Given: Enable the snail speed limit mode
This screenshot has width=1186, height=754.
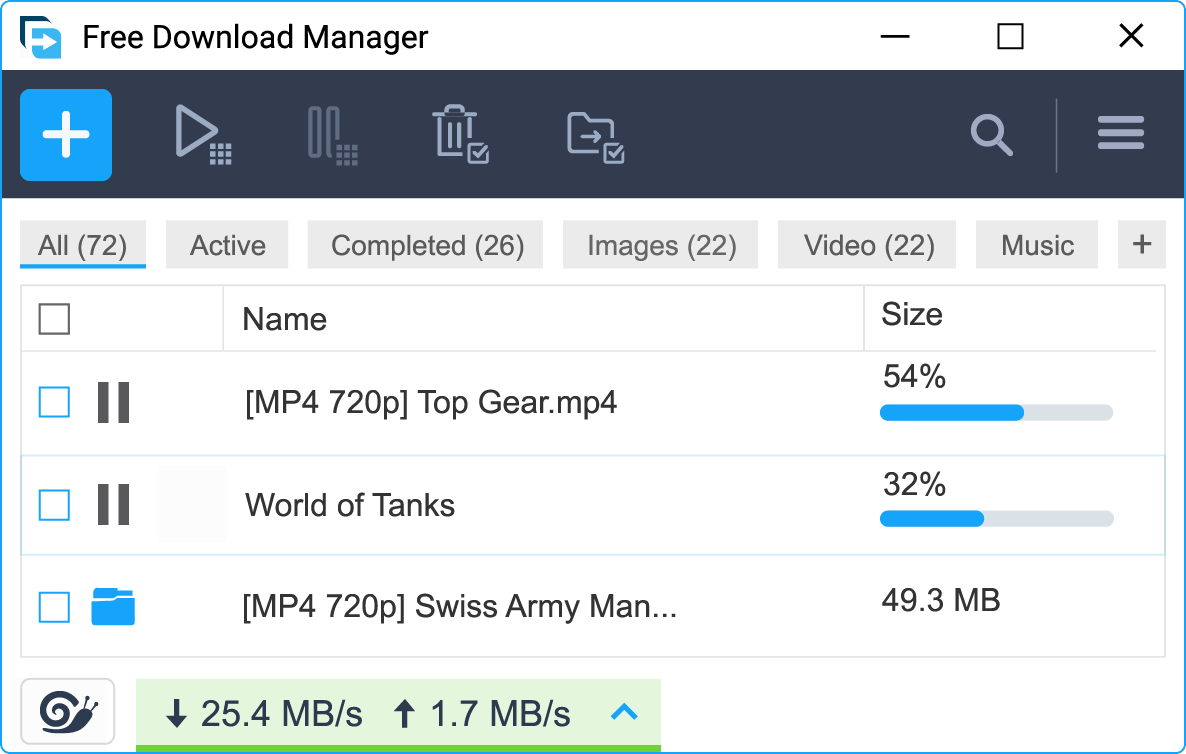Looking at the screenshot, I should [66, 712].
